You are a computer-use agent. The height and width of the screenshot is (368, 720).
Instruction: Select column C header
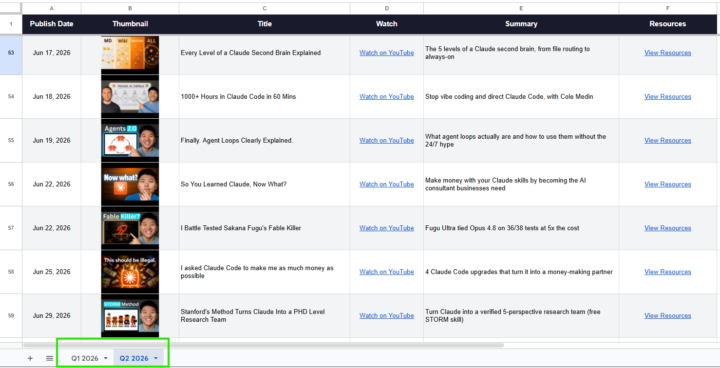pyautogui.click(x=264, y=8)
